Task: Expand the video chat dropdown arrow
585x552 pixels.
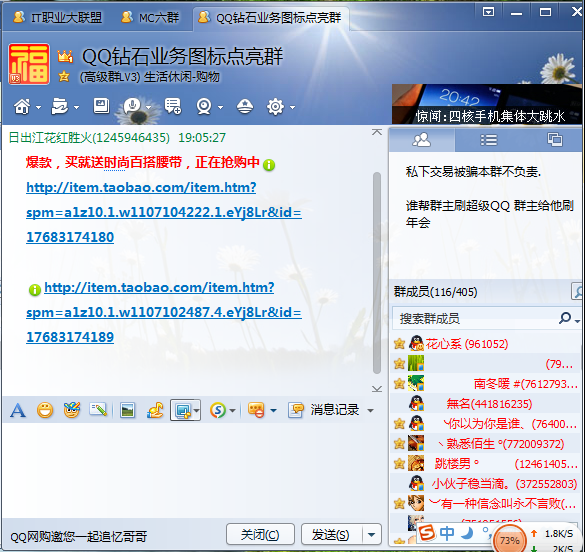Action: point(220,107)
